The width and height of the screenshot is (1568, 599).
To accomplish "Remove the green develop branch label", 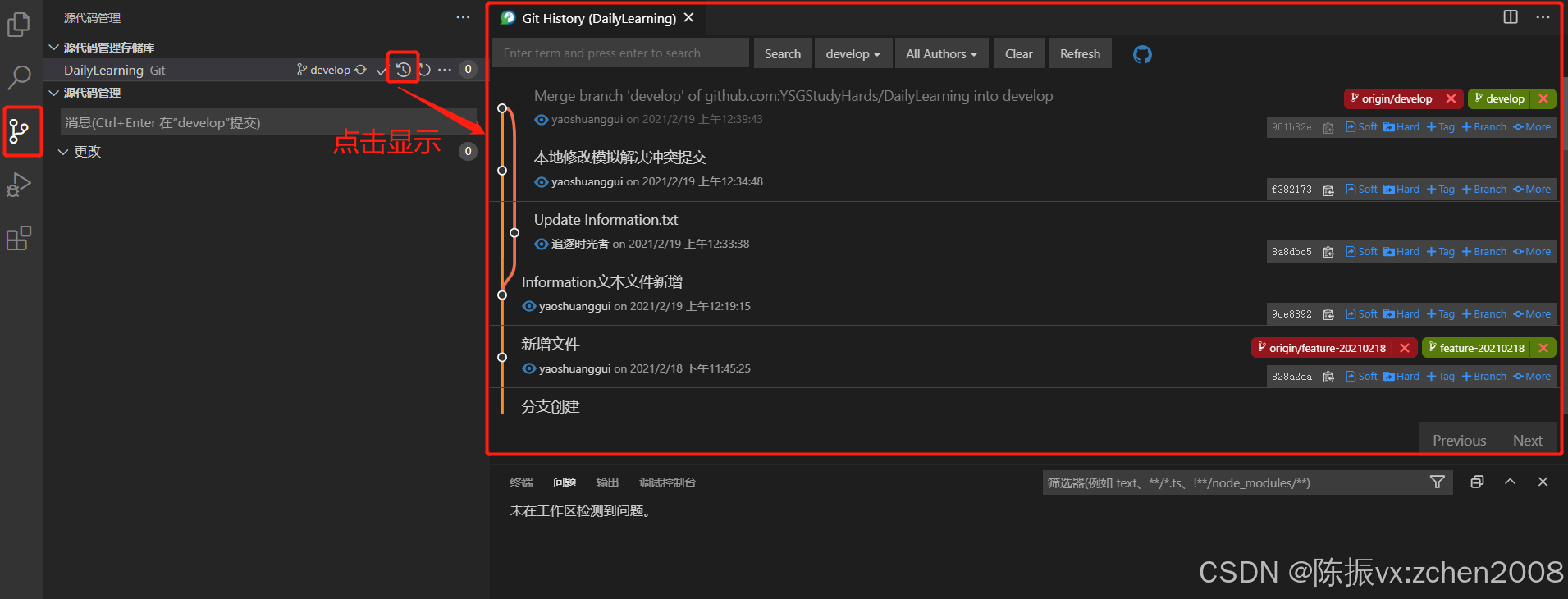I will pos(1543,98).
